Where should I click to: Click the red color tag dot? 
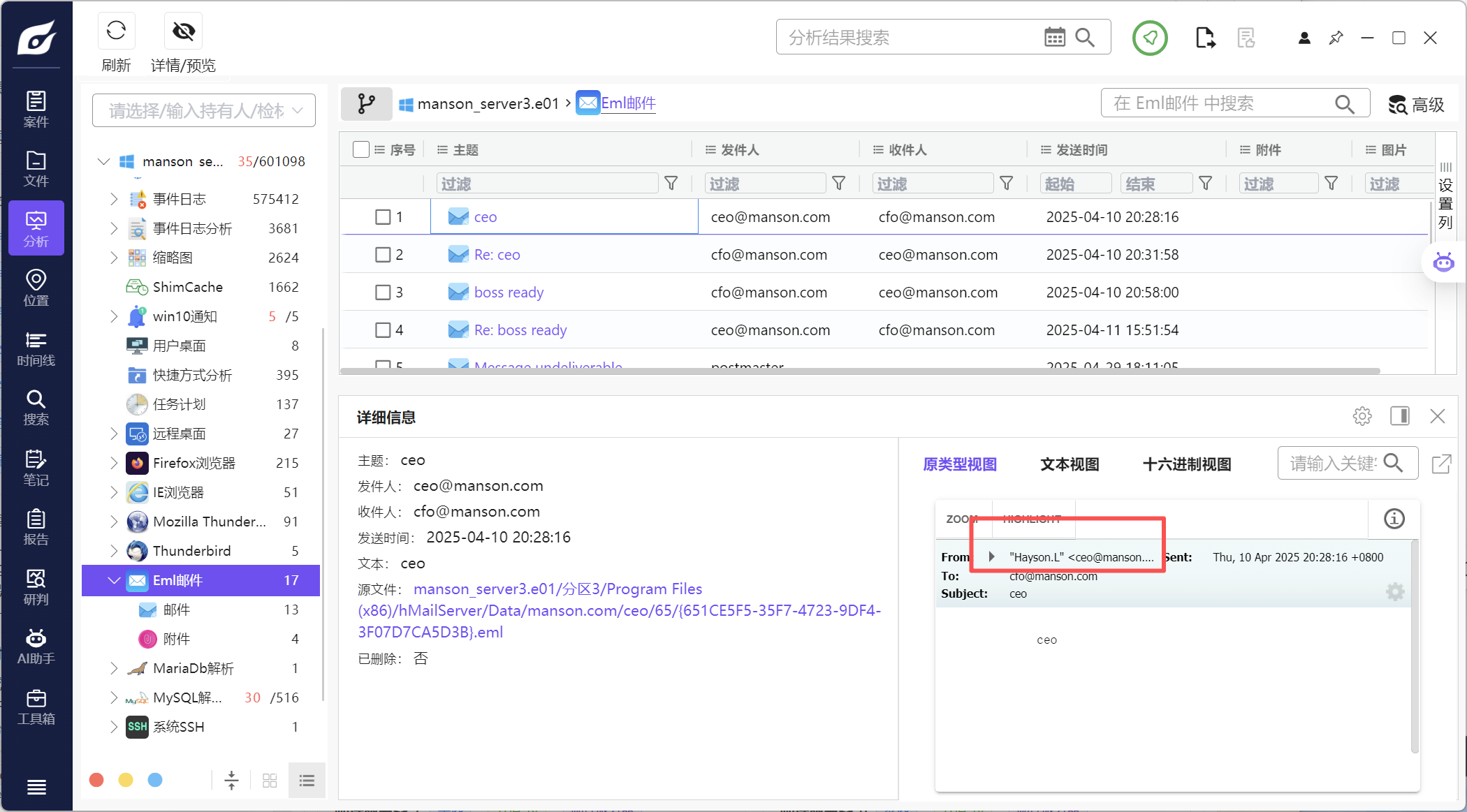(x=97, y=780)
